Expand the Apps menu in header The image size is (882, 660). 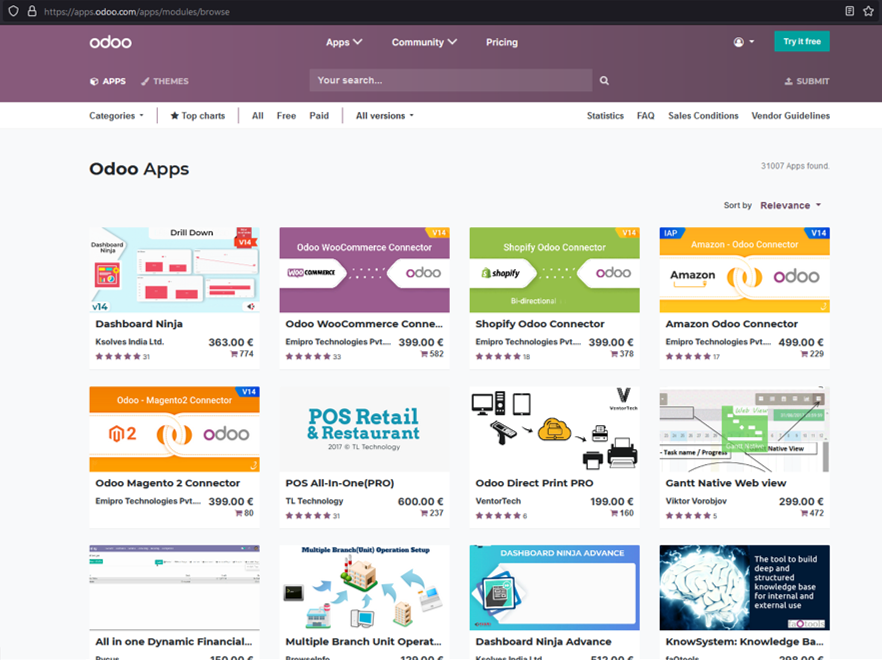343,42
